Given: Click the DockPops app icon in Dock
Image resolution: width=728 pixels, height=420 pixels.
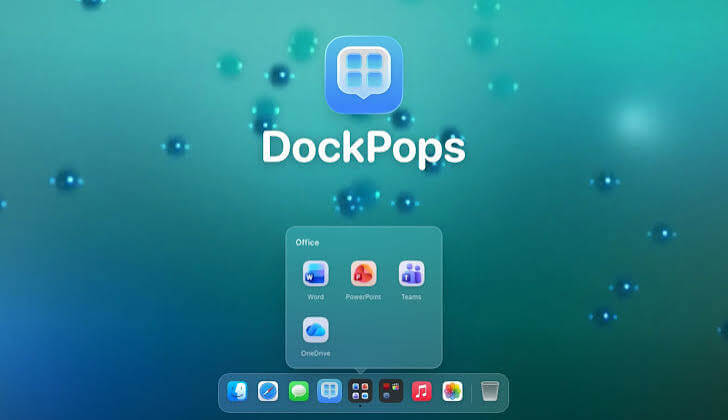Looking at the screenshot, I should coord(329,391).
